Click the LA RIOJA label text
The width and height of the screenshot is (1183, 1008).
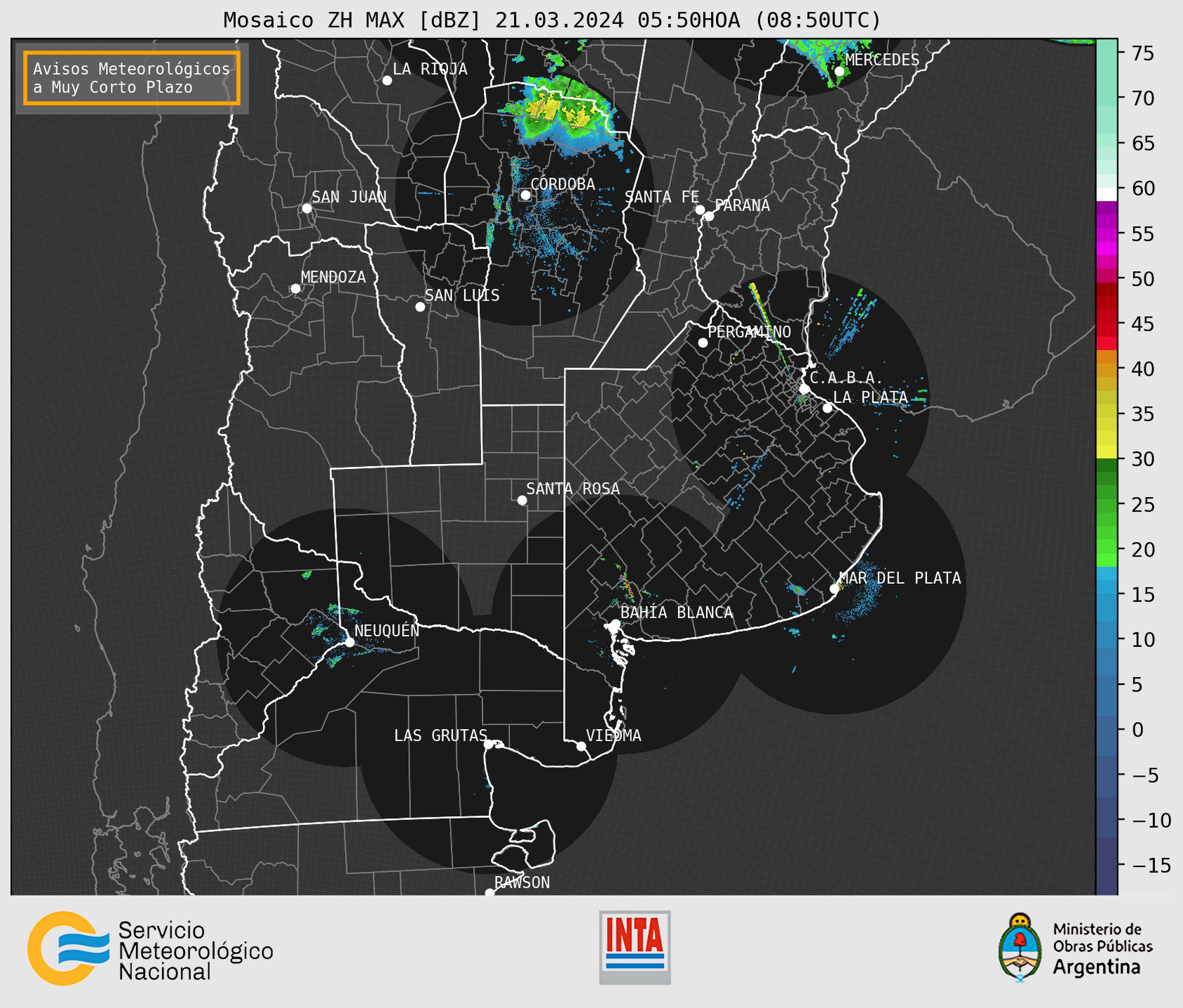[430, 69]
